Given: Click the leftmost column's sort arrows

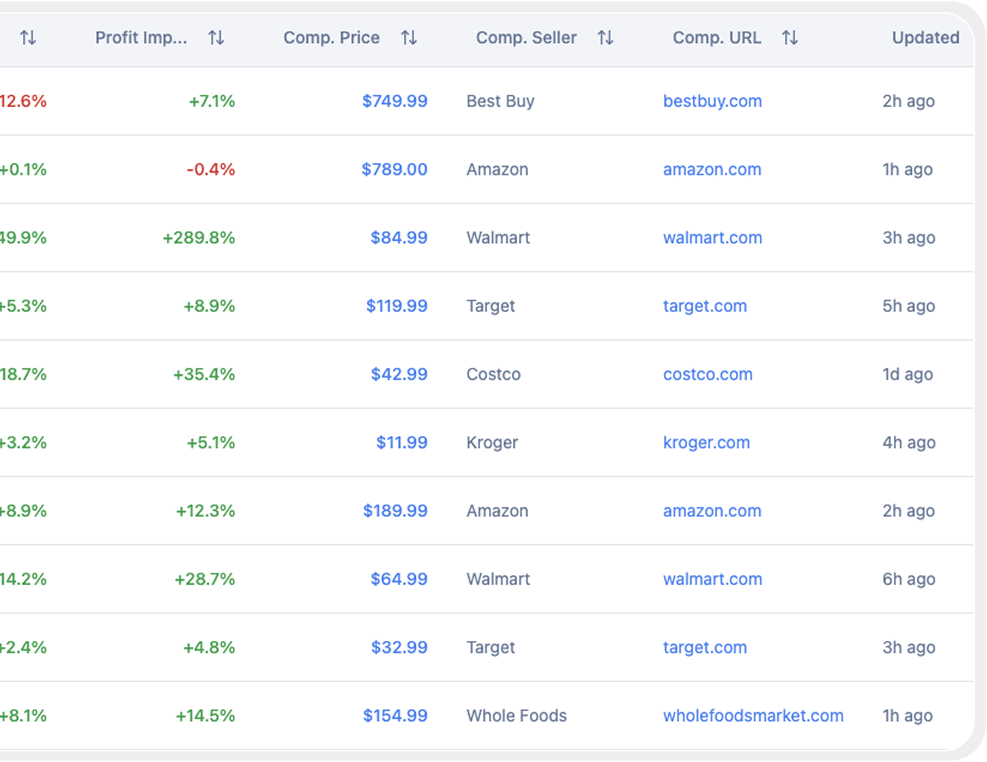Looking at the screenshot, I should 29,37.
